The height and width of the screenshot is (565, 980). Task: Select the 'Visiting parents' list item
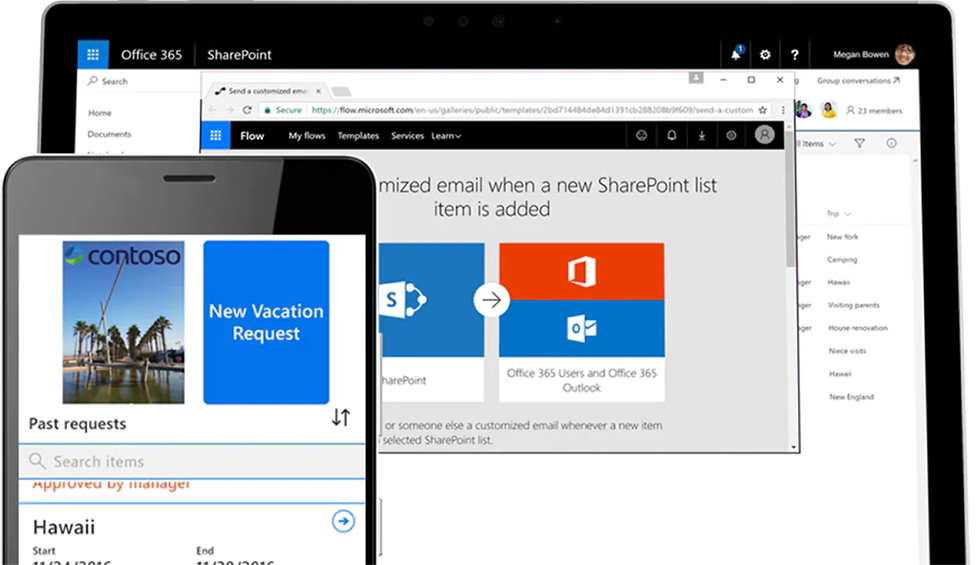pos(853,305)
